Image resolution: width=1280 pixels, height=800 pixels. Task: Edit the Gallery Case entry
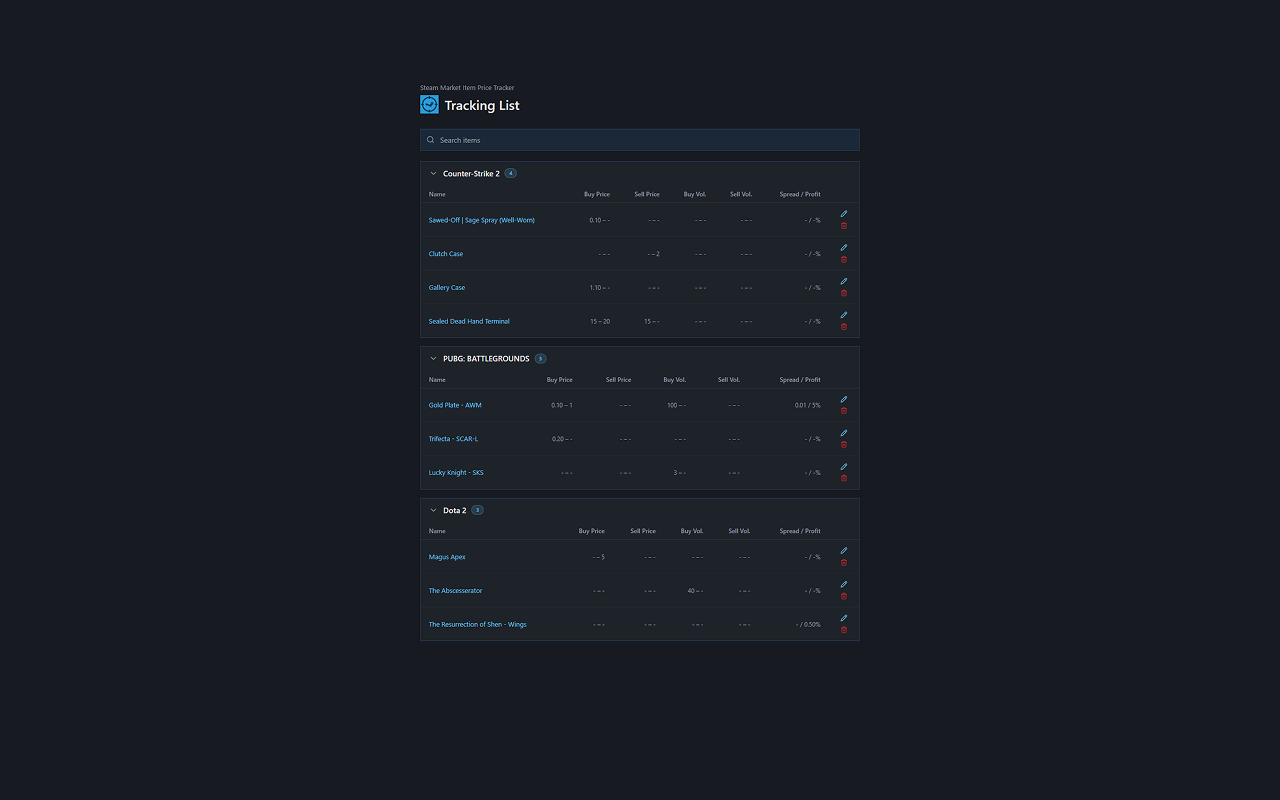844,282
